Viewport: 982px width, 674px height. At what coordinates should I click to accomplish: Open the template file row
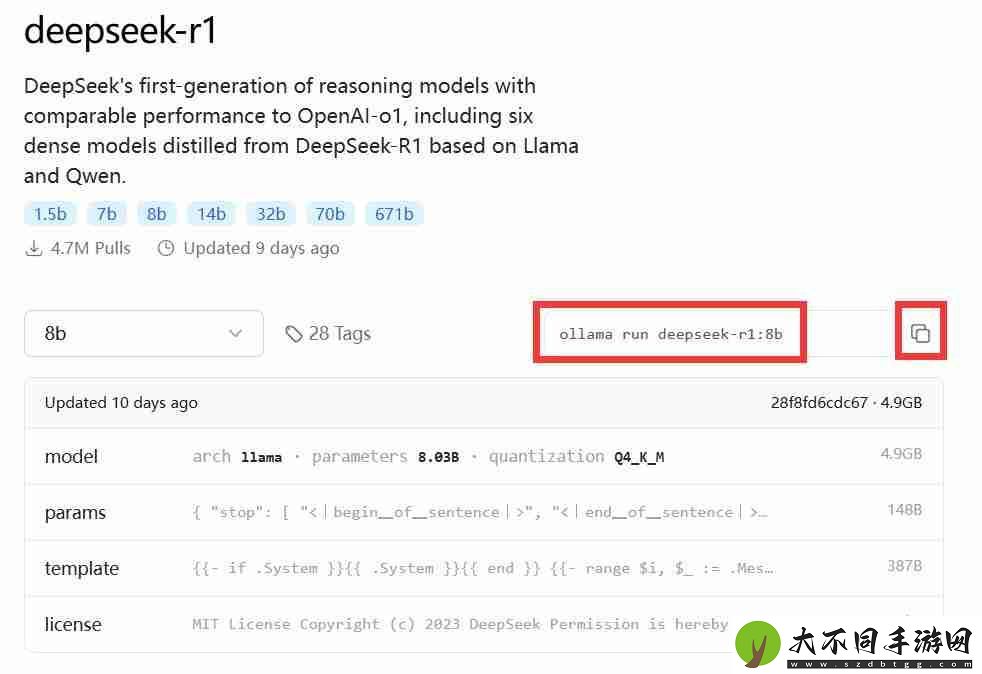[483, 568]
